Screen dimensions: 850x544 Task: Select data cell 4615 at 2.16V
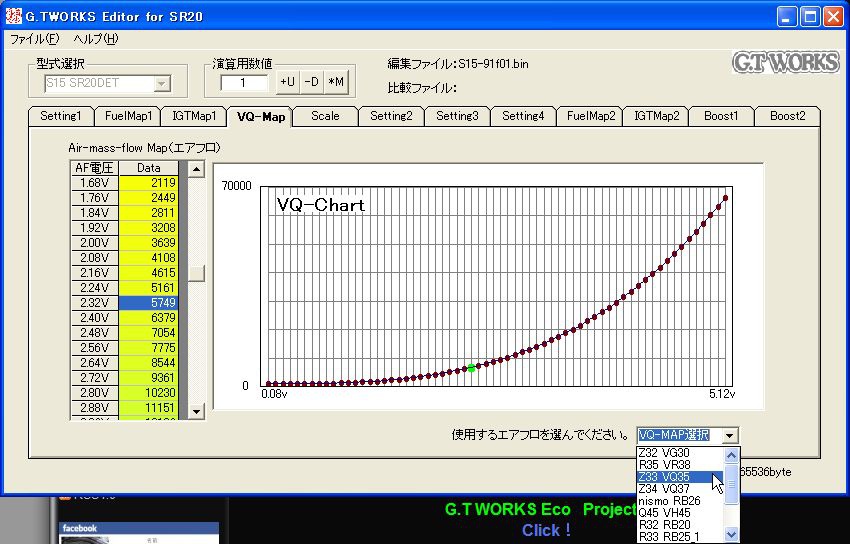(x=148, y=273)
